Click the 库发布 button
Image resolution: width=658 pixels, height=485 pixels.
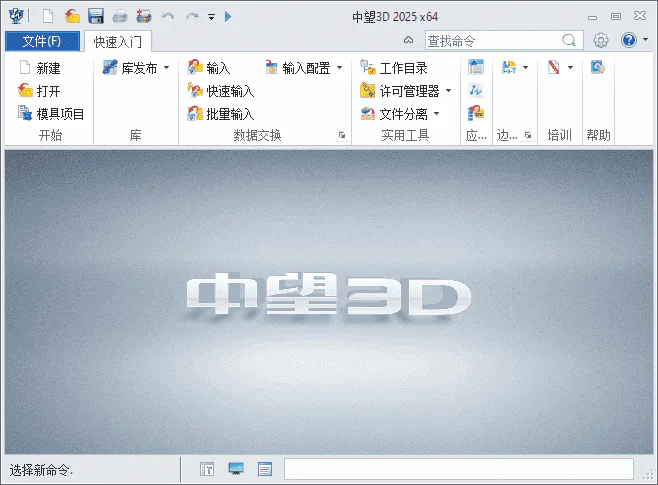click(x=130, y=68)
